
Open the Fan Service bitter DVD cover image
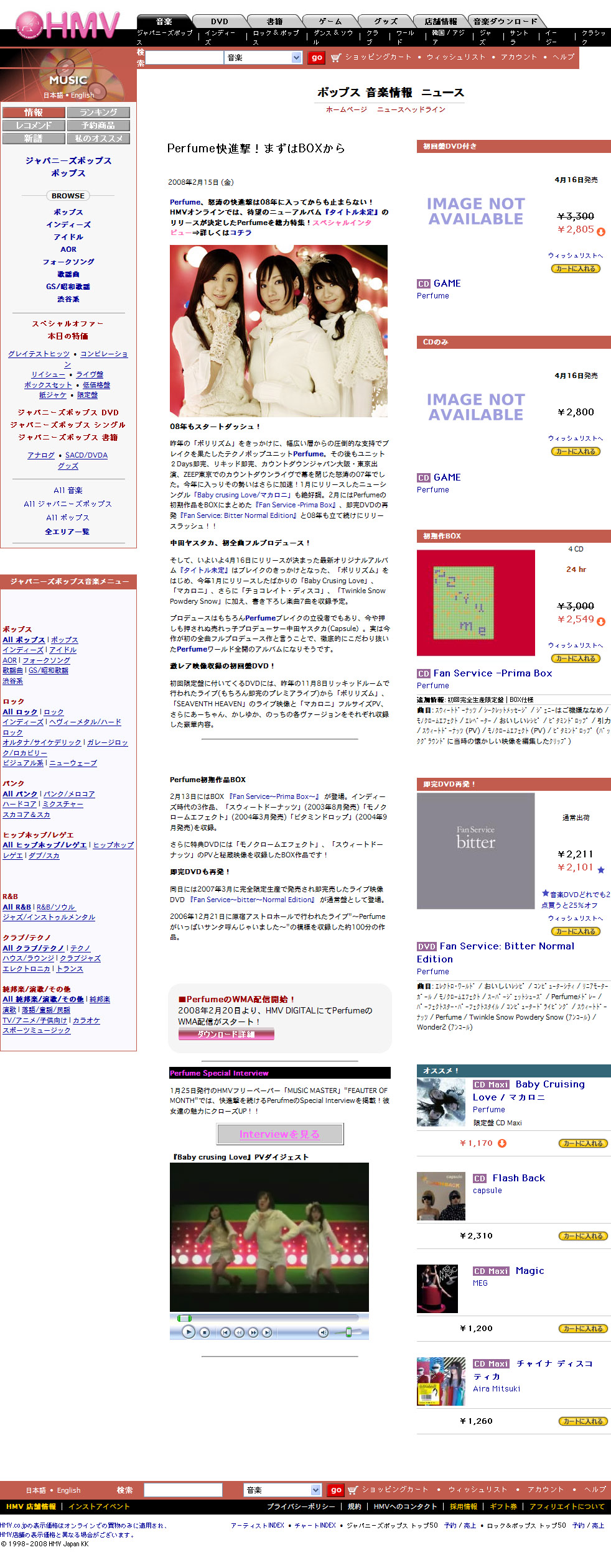[x=476, y=851]
